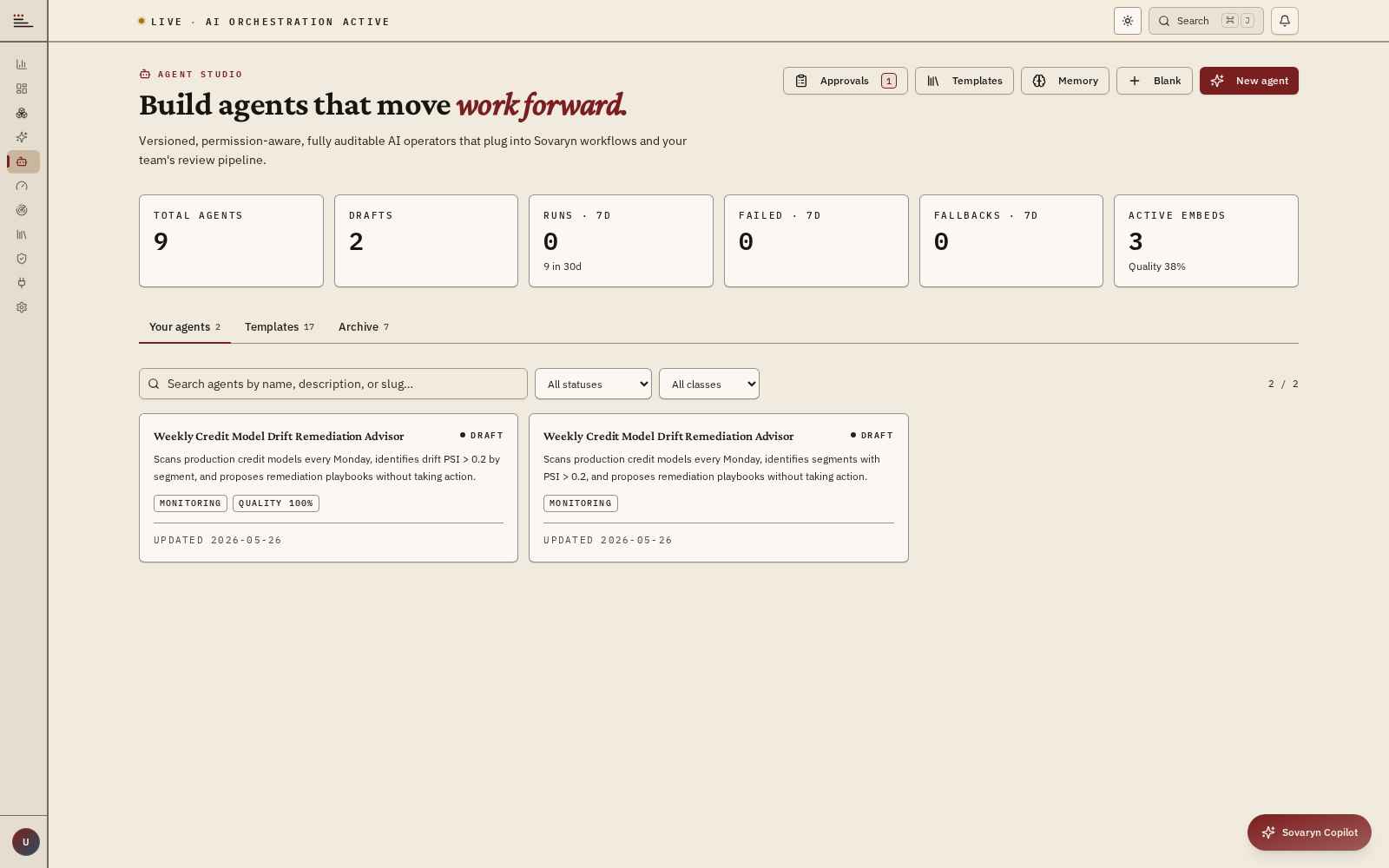The width and height of the screenshot is (1389, 868).
Task: Click the New agent button
Action: (x=1249, y=81)
